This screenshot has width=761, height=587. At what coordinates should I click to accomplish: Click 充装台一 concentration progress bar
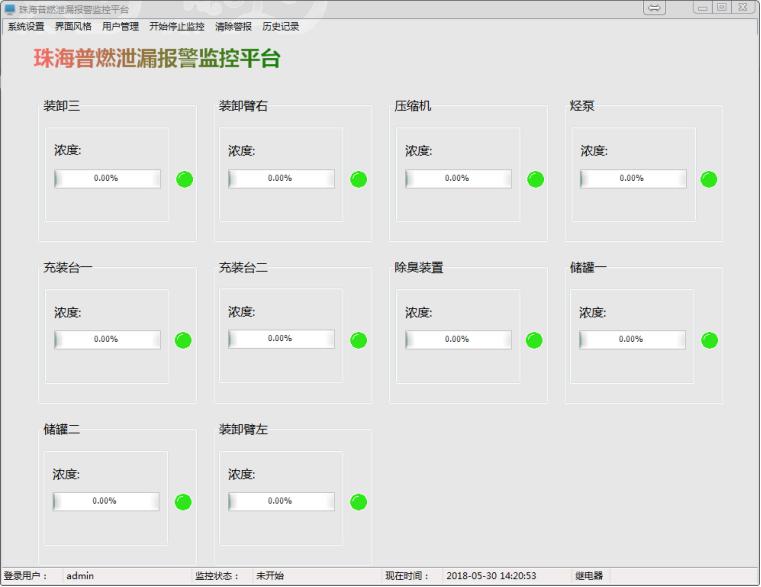(x=107, y=339)
